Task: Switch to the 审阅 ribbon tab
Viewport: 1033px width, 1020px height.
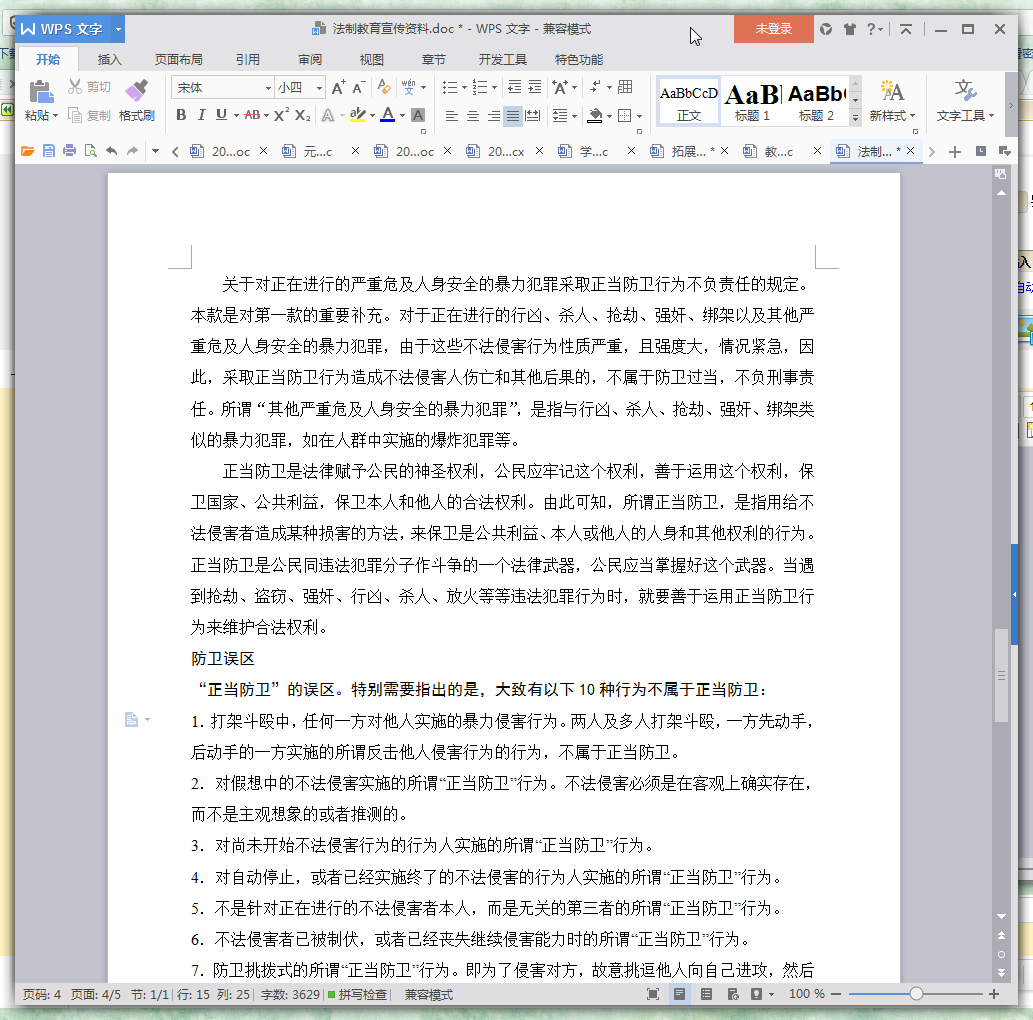Action: 310,59
